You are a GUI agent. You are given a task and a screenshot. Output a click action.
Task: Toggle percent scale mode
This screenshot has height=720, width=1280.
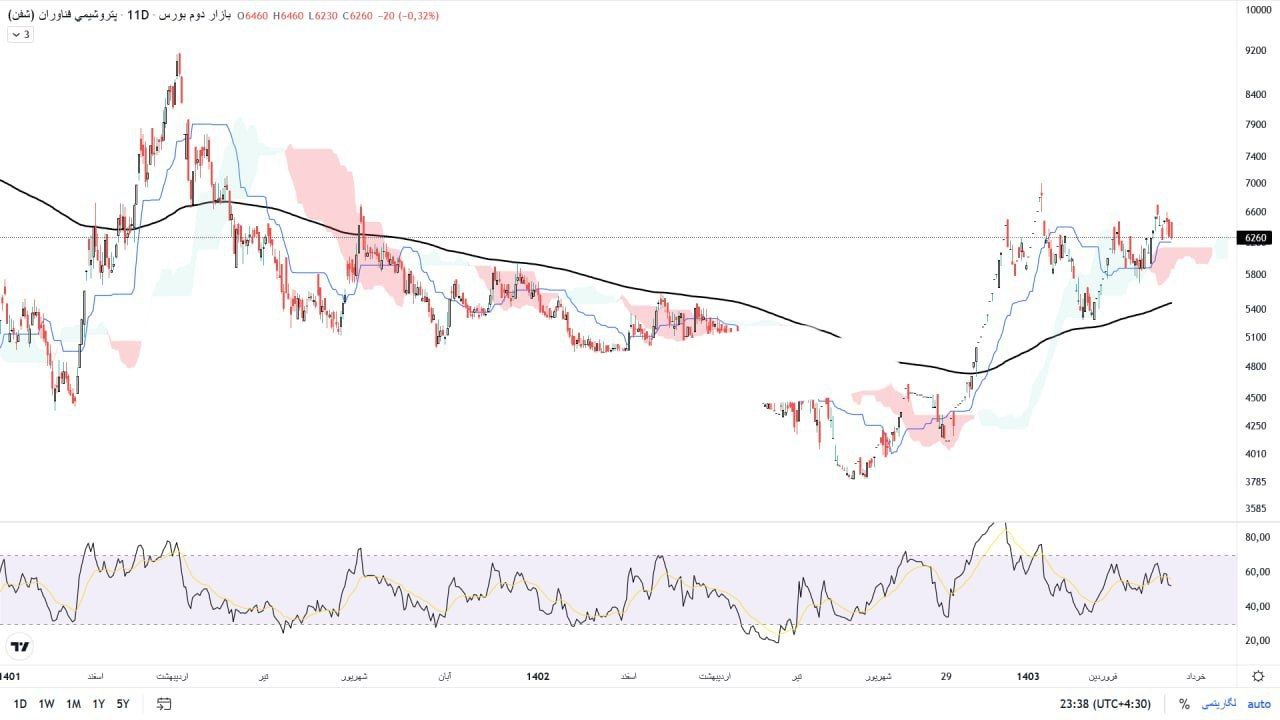(1184, 704)
